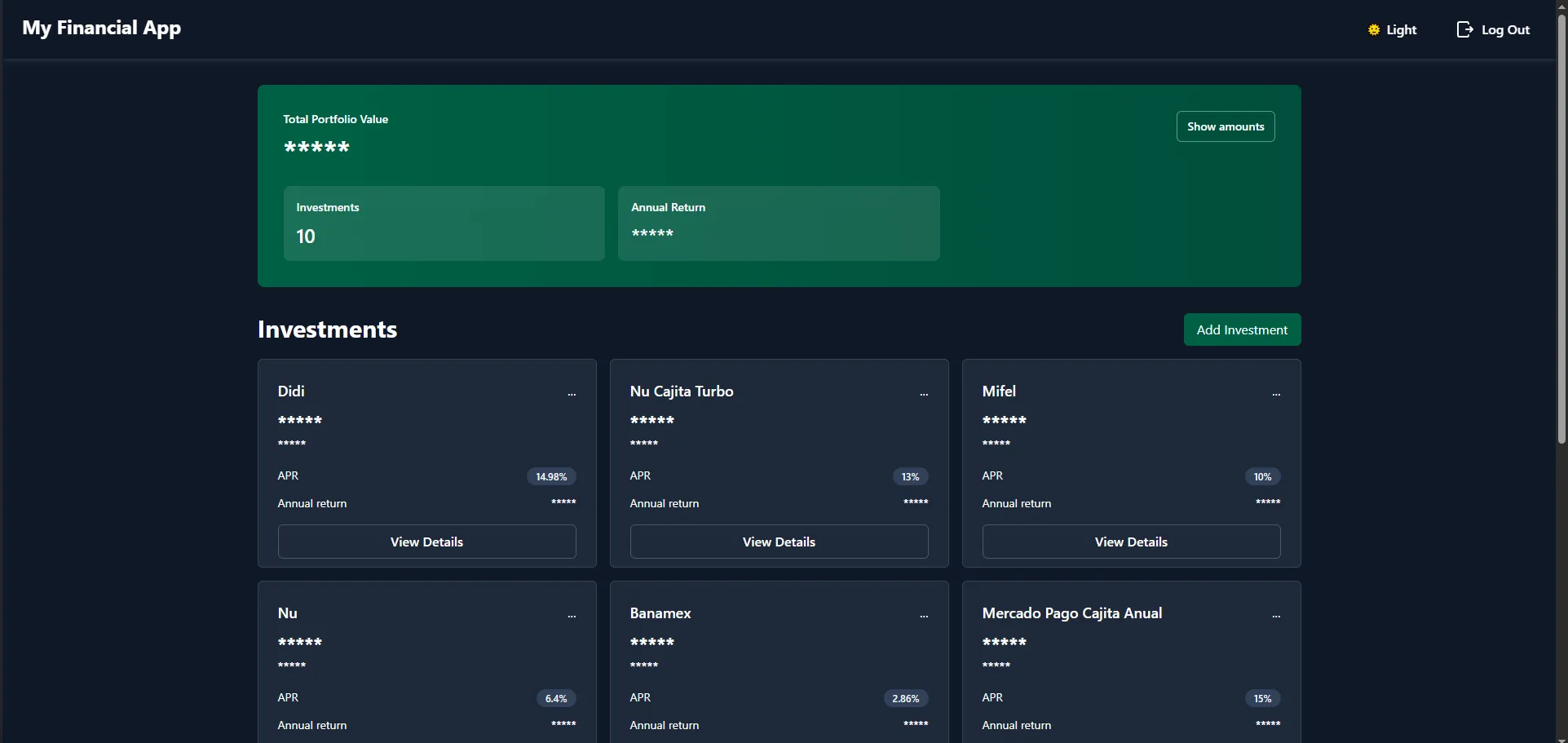Click Annual return label on Didi card
1568x743 pixels.
(x=312, y=503)
